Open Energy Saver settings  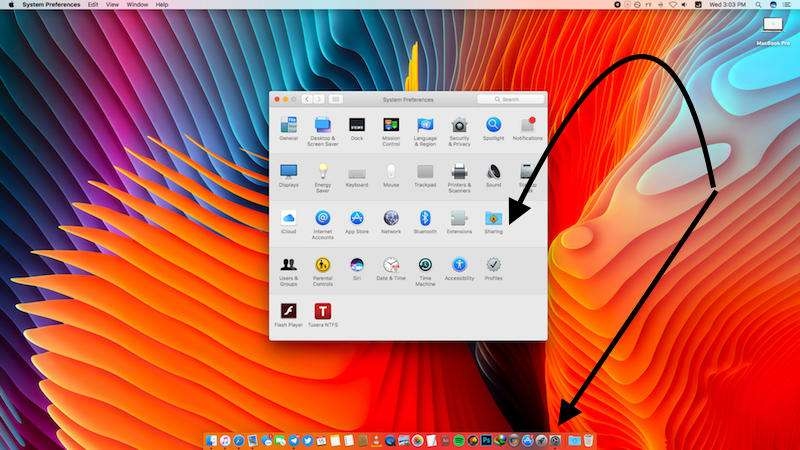(322, 172)
